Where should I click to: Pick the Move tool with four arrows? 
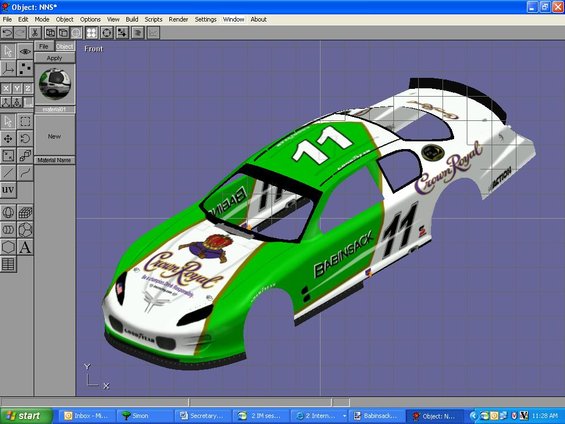tap(8, 138)
